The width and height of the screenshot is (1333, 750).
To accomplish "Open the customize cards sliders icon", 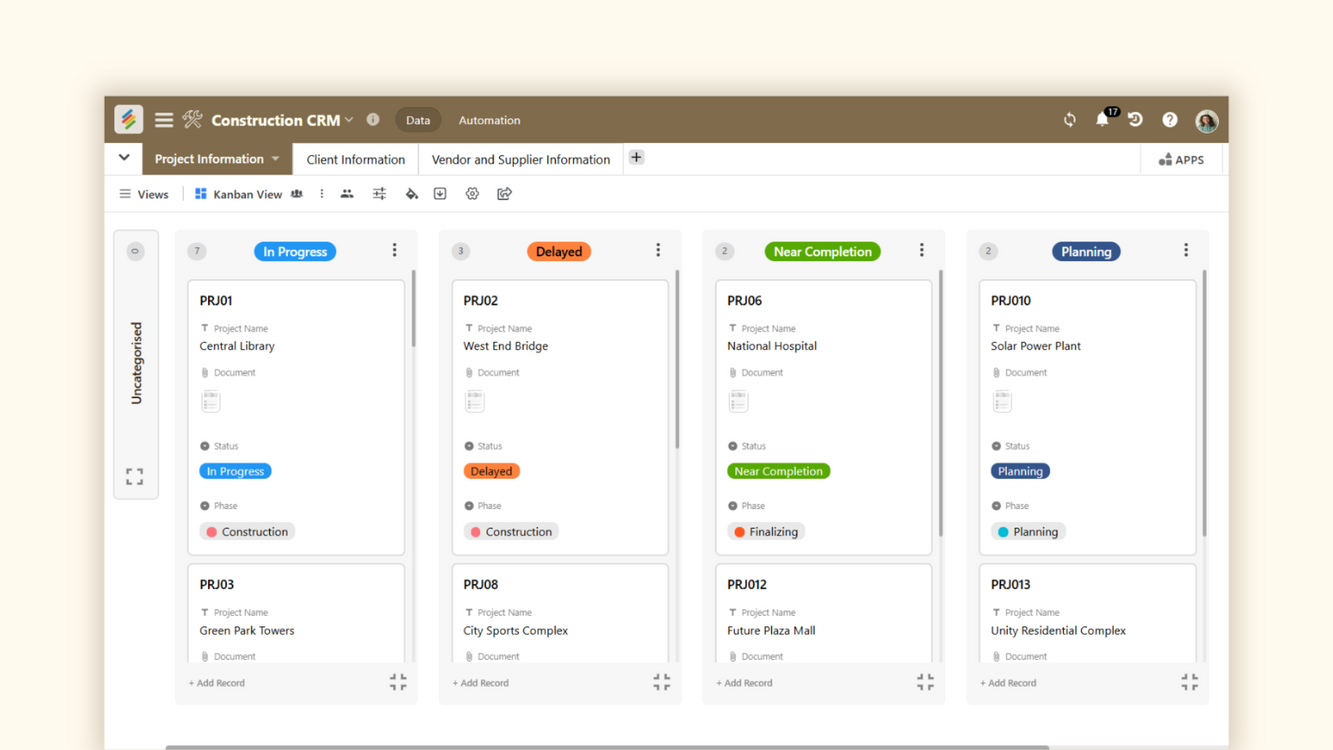I will (379, 194).
